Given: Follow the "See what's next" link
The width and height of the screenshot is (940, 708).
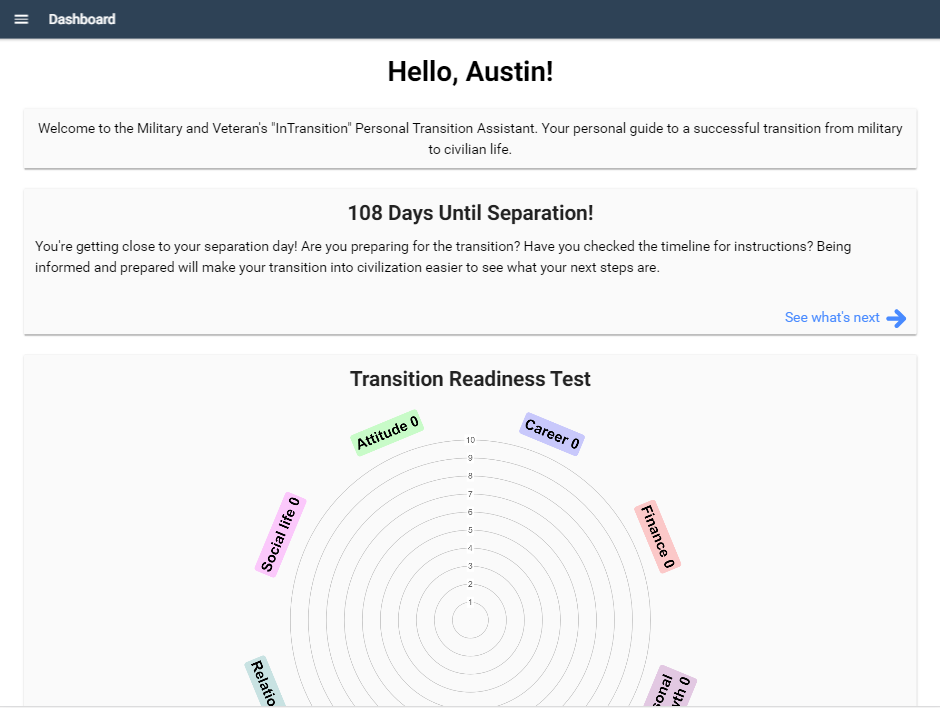Looking at the screenshot, I should [x=832, y=318].
